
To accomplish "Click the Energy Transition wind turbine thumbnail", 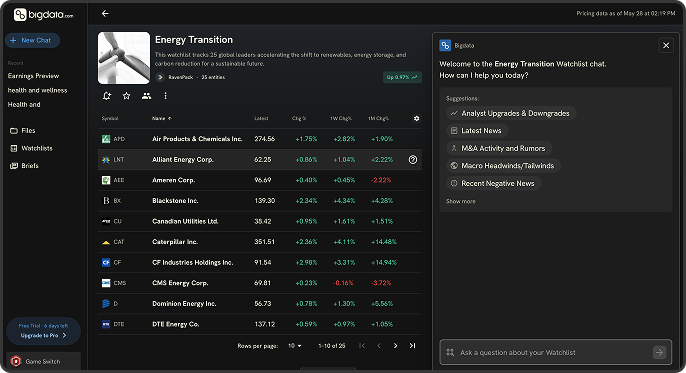I will [124, 58].
